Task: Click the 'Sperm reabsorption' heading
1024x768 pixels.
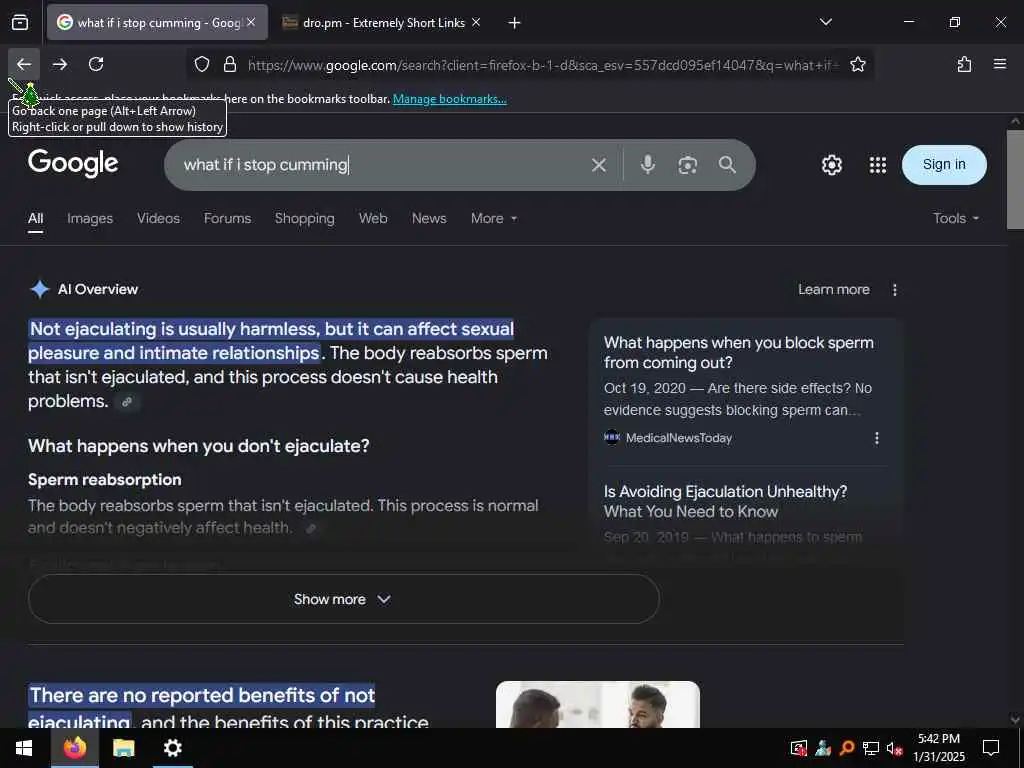Action: tap(104, 479)
